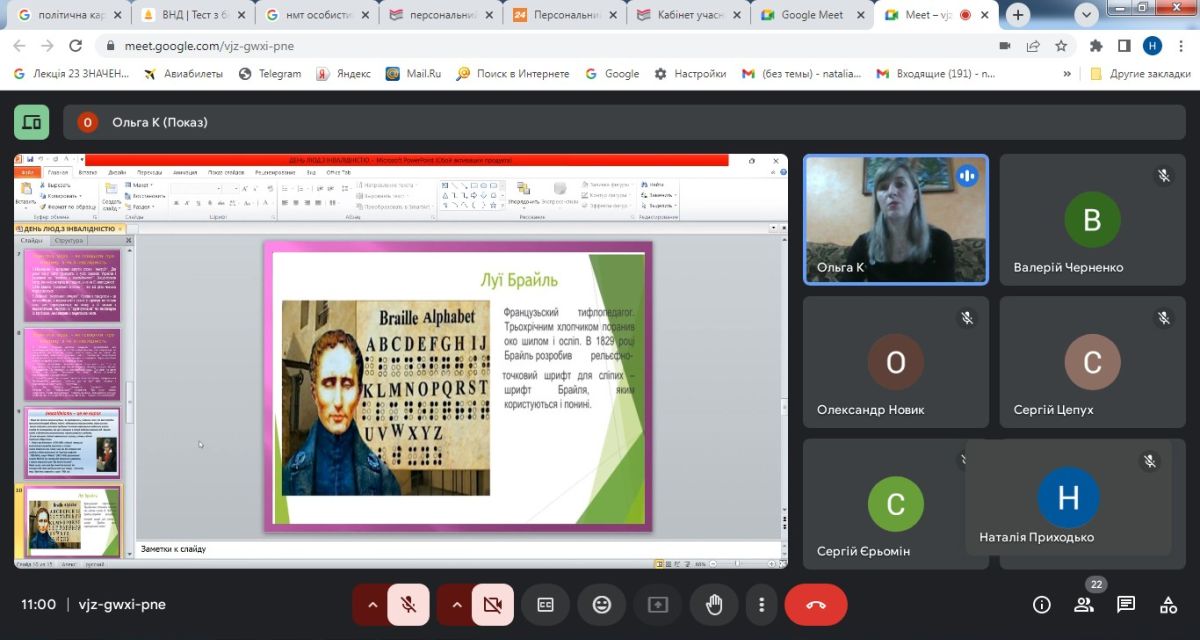The height and width of the screenshot is (640, 1200).
Task: Expand video settings chevron beside camera
Action: [x=457, y=605]
